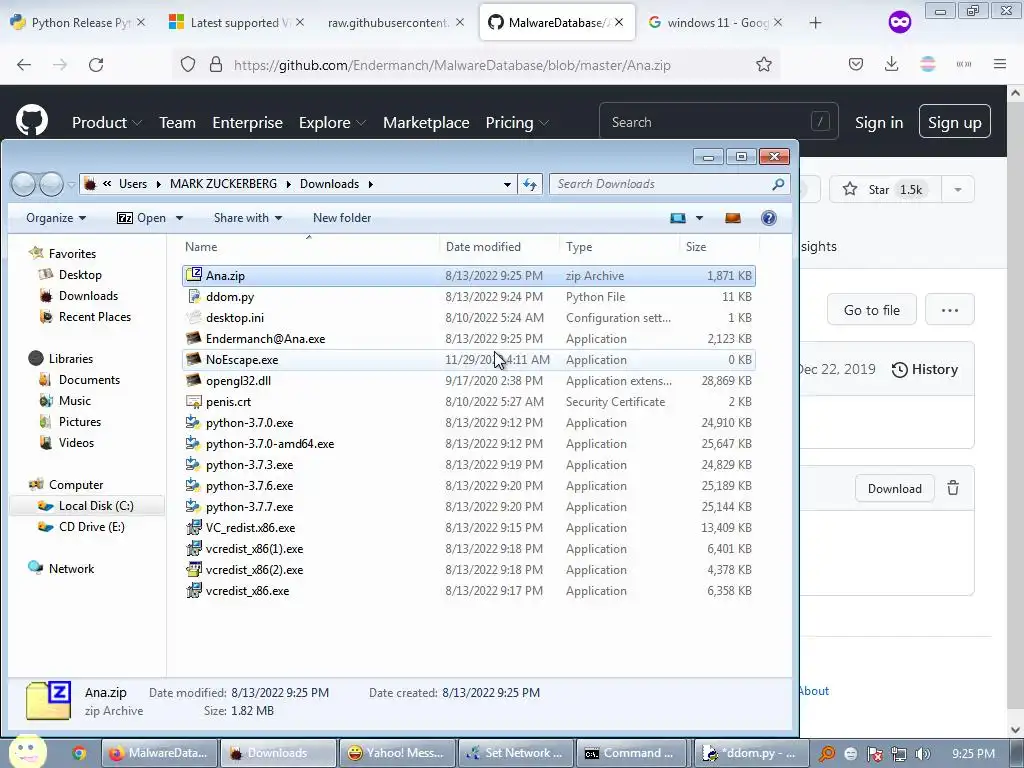This screenshot has width=1024, height=768.
Task: Click the refresh arrows beside address bar
Action: (x=530, y=184)
